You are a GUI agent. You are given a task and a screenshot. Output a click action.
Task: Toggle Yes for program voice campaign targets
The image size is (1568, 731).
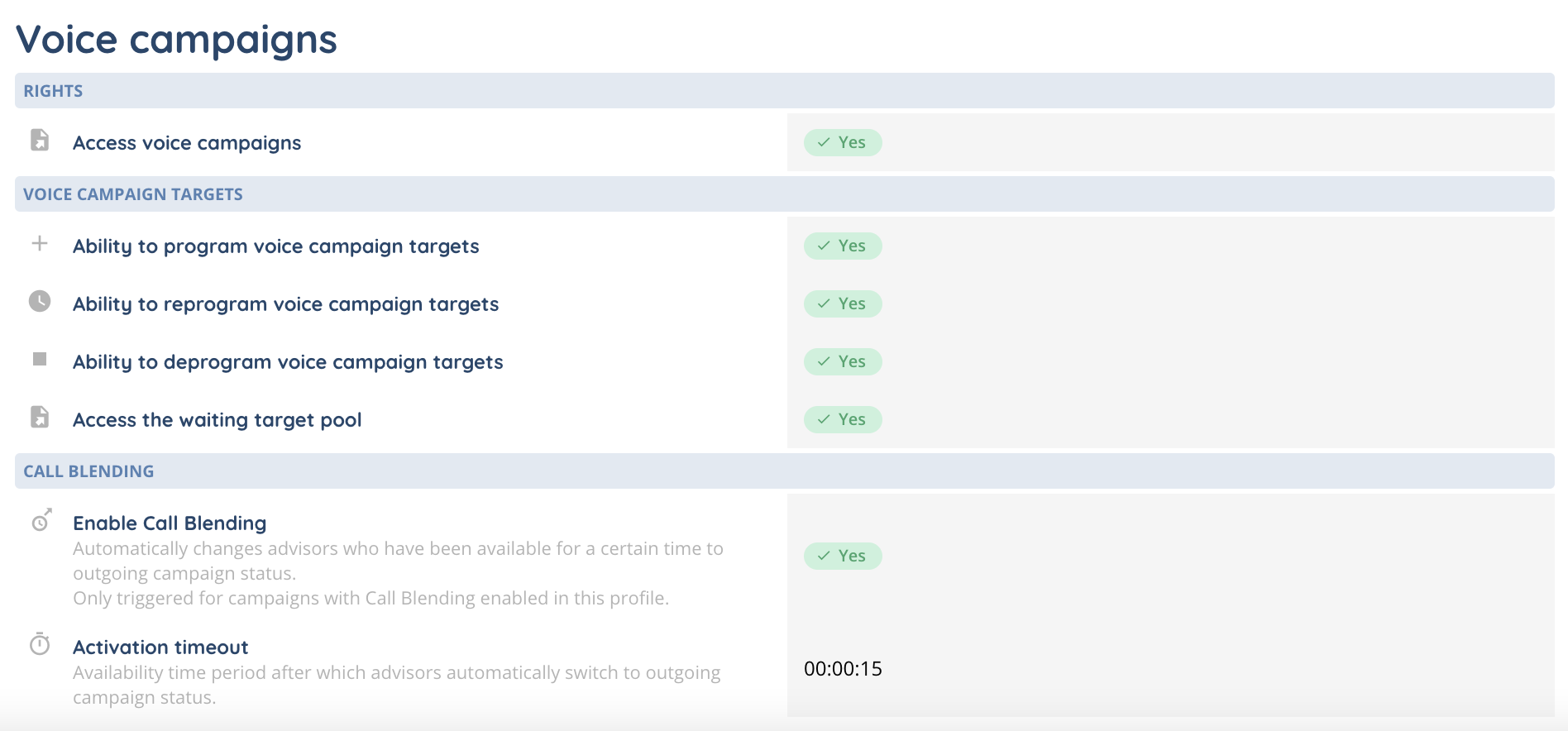tap(843, 246)
